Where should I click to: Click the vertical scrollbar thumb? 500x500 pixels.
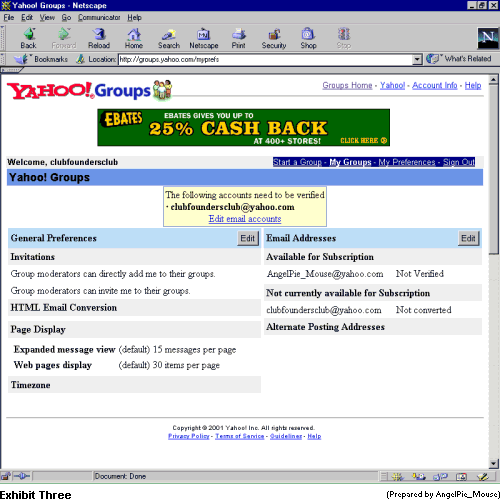click(x=494, y=170)
